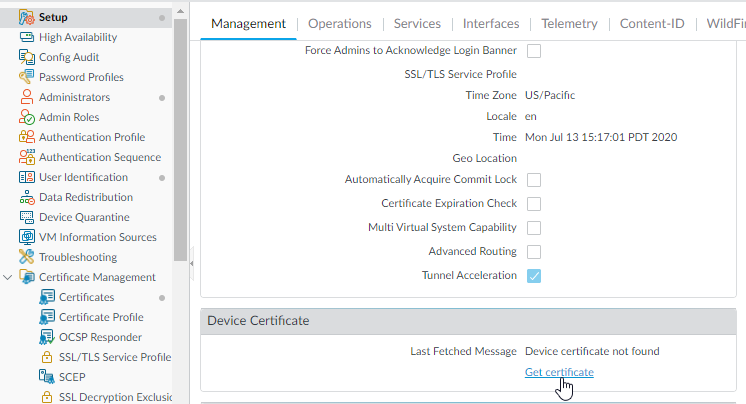Select the Administrators person icon
This screenshot has width=746, height=404.
point(28,97)
